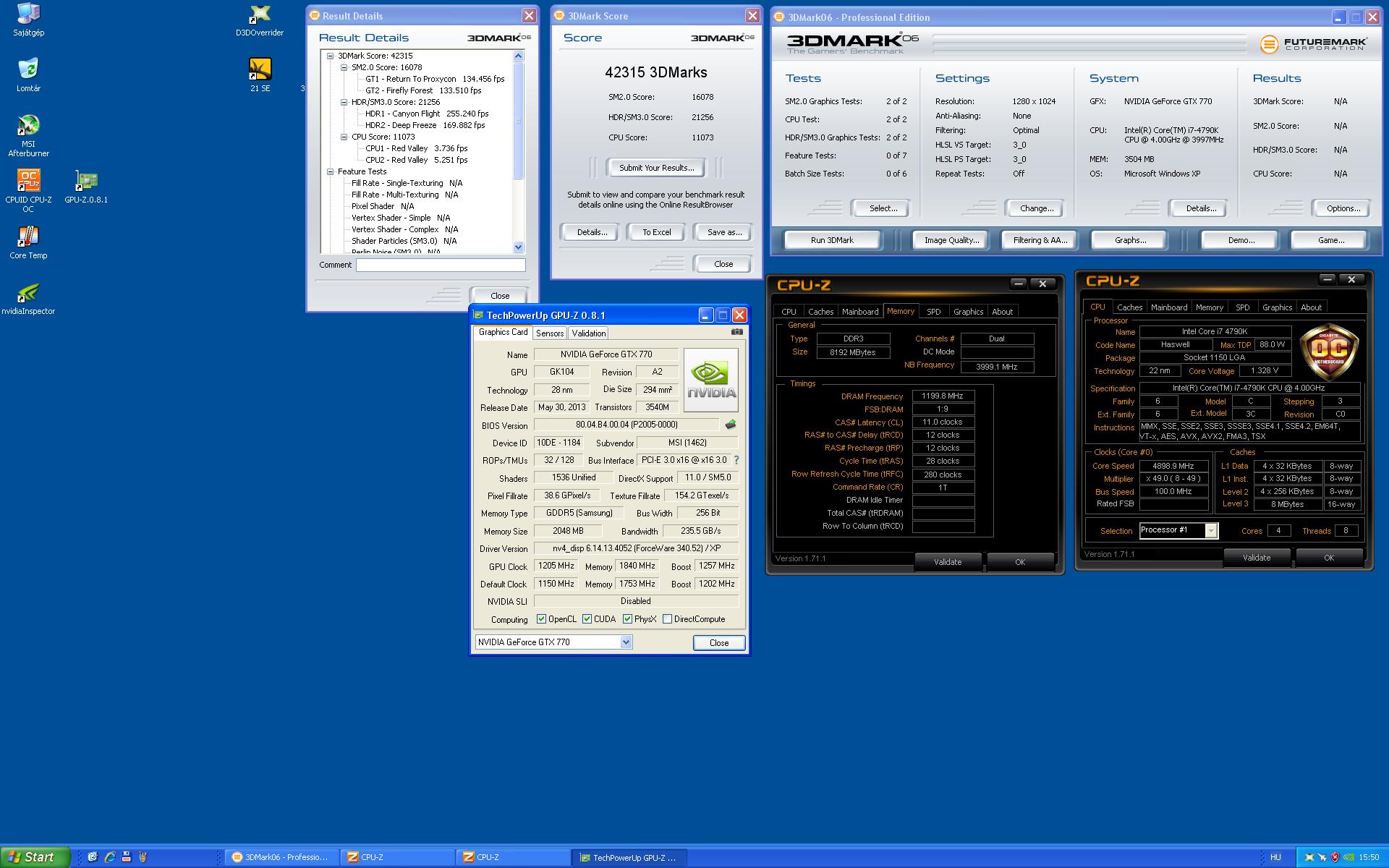Click the Result Details vertical scrollbar thumb

[518, 120]
